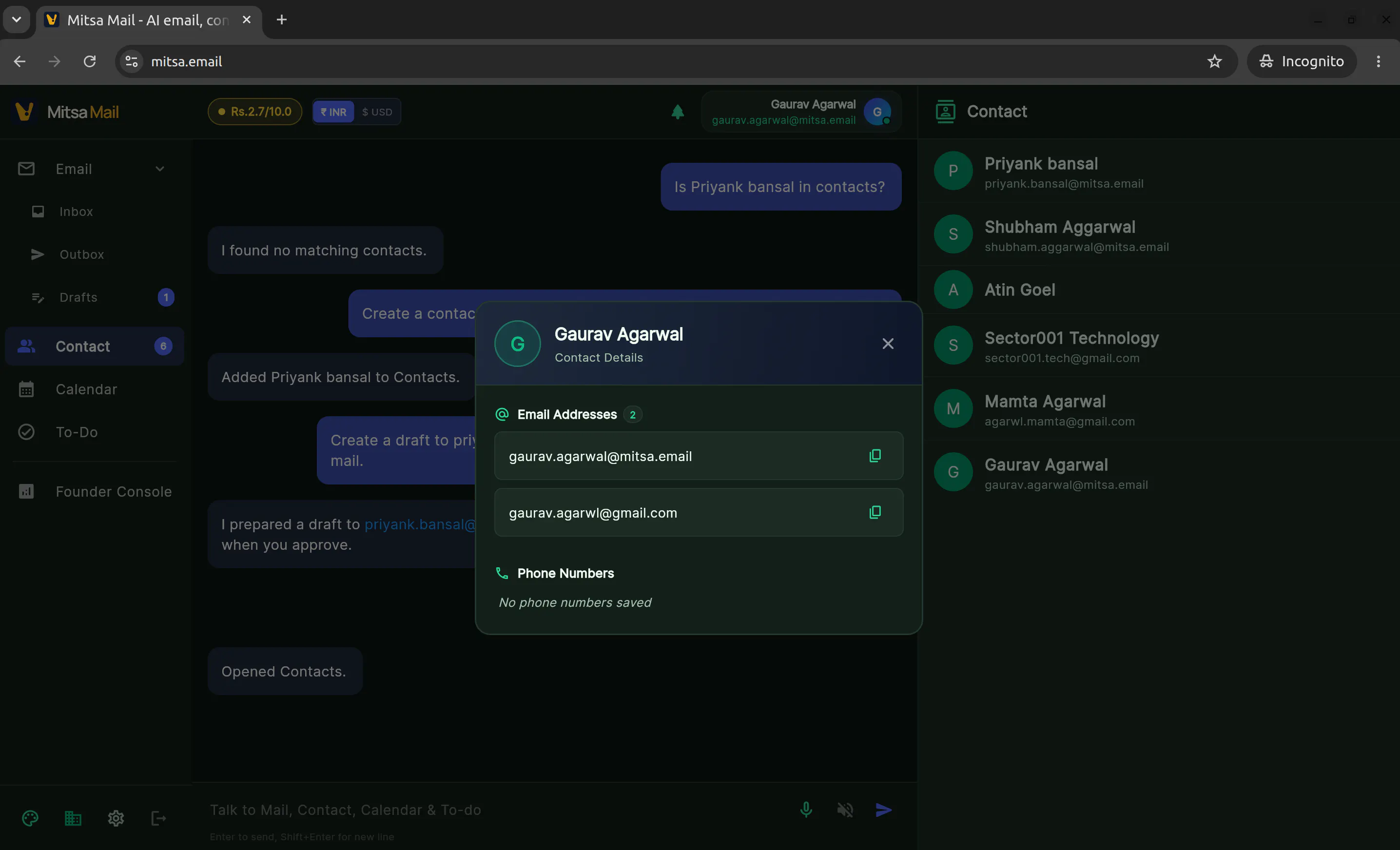Select Contact in the sidebar
Screen dimensions: 1400x850
pyautogui.click(x=94, y=346)
